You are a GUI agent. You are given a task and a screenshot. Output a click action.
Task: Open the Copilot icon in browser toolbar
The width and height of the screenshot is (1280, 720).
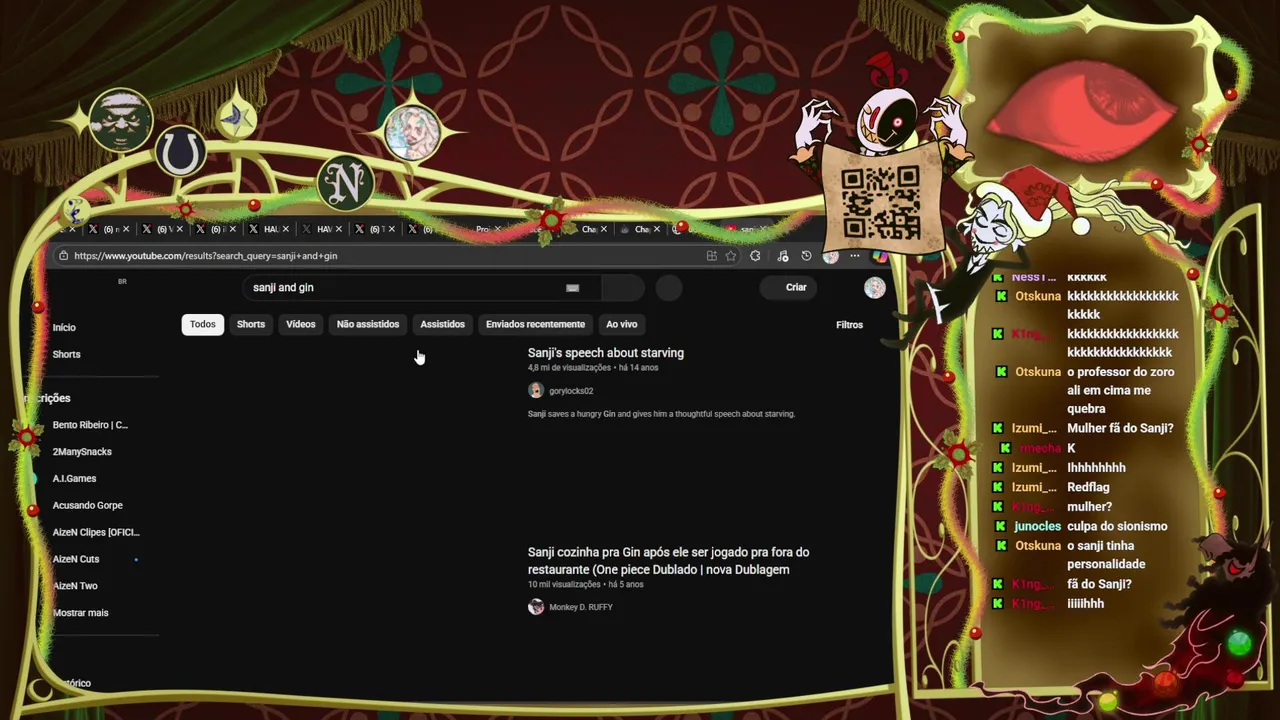tap(881, 256)
